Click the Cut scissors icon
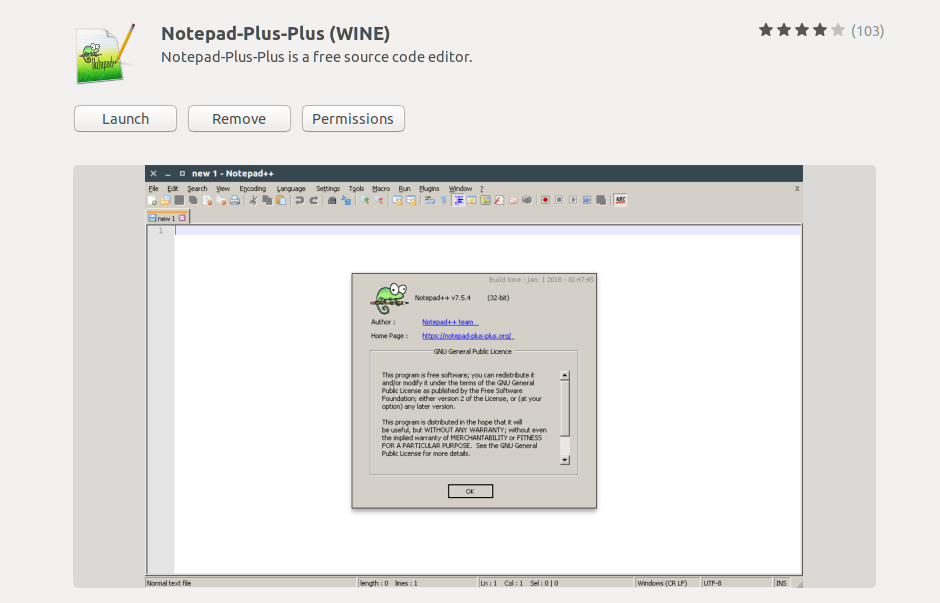Viewport: 940px width, 603px height. (x=253, y=200)
